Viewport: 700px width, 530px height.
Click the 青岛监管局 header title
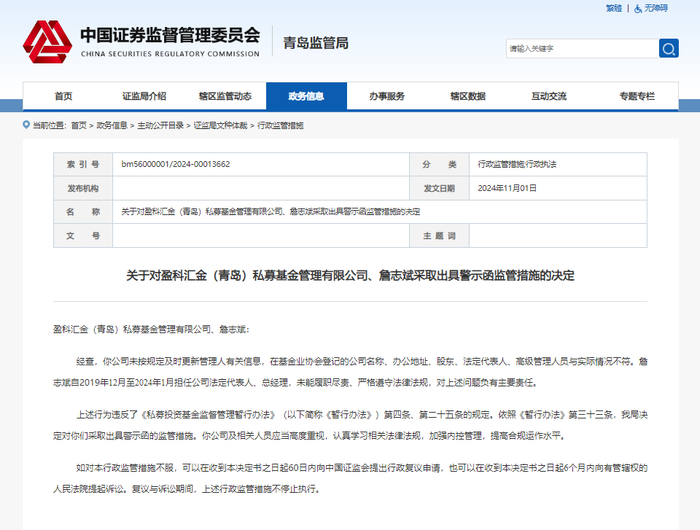pos(315,43)
